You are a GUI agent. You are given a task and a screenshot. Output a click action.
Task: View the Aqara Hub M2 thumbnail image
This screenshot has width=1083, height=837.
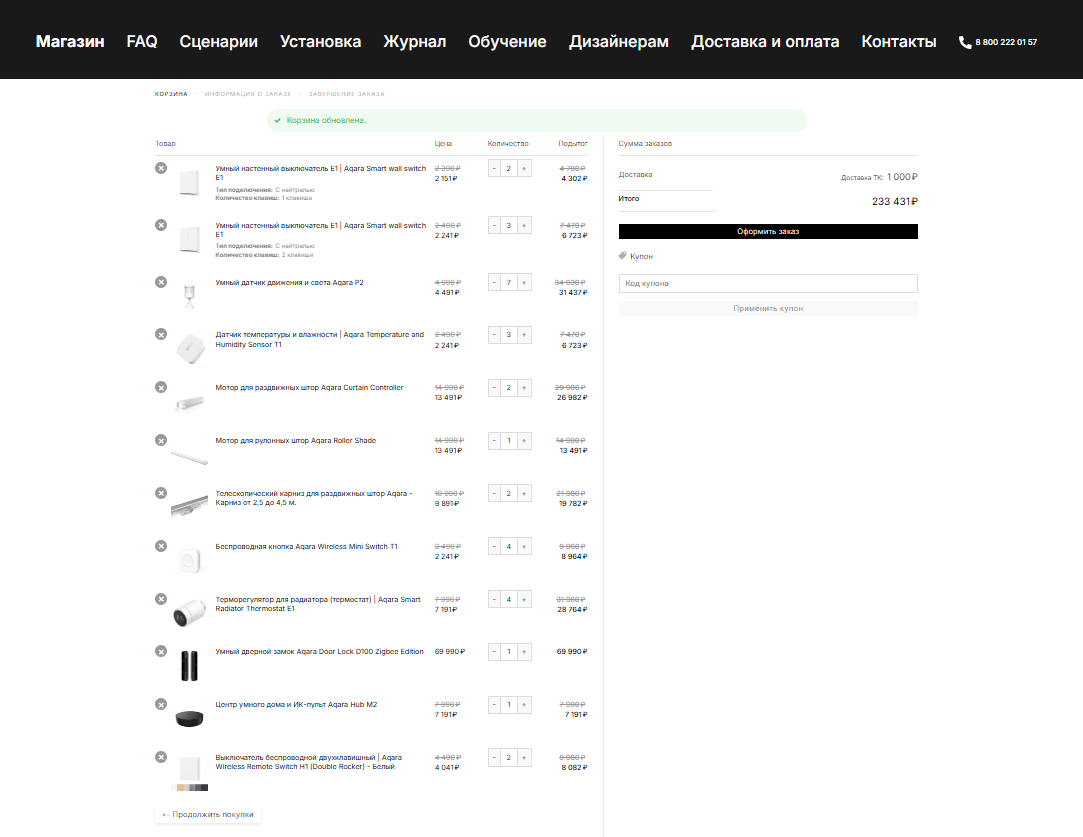pyautogui.click(x=189, y=718)
